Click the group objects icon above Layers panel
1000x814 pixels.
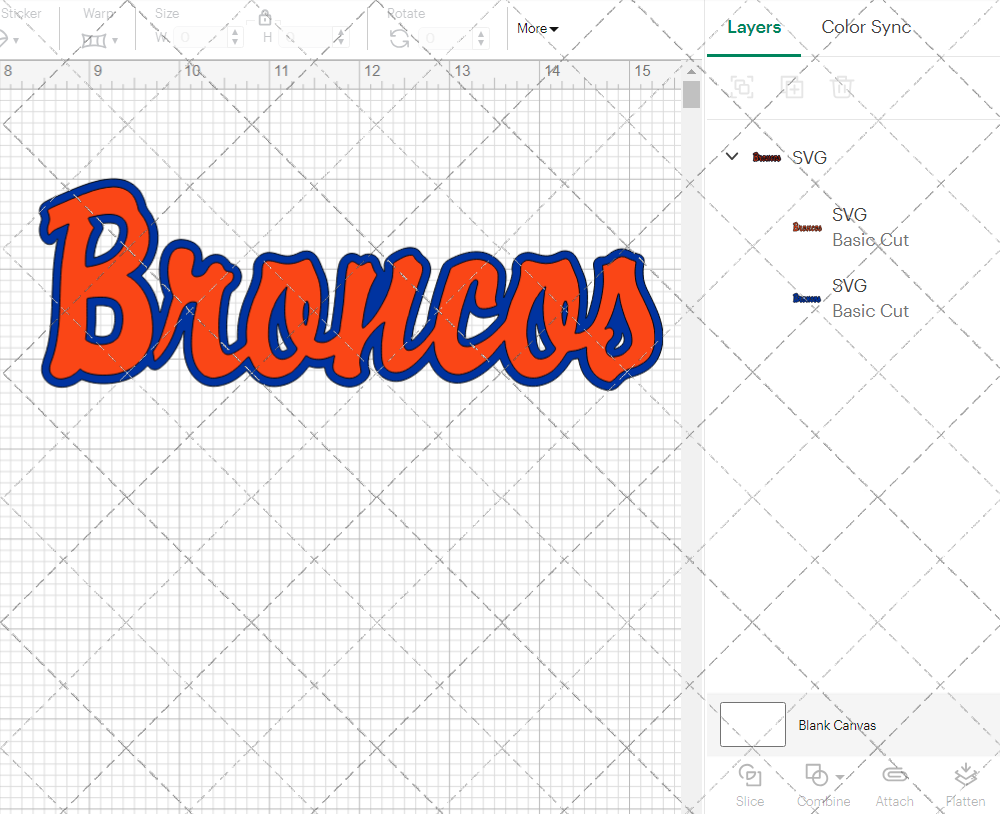click(x=742, y=87)
